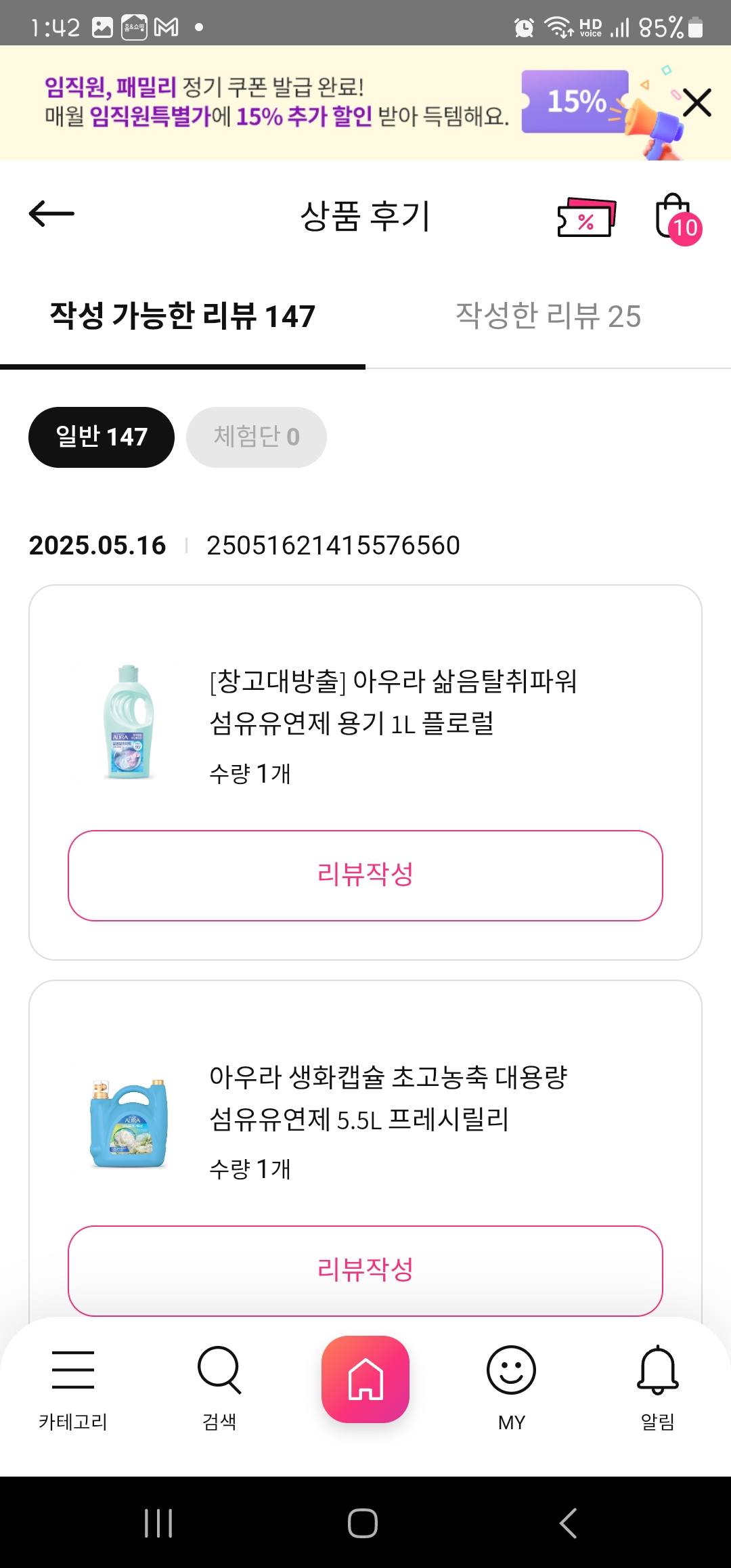Switch to 작성한 리뷰 25 tab
This screenshot has height=1568, width=731.
(548, 316)
